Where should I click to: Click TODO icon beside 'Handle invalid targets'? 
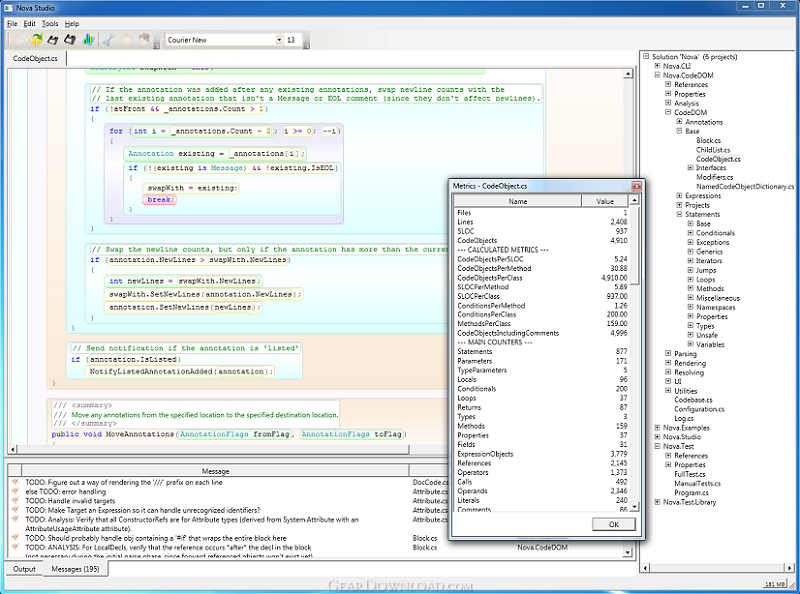(x=15, y=501)
